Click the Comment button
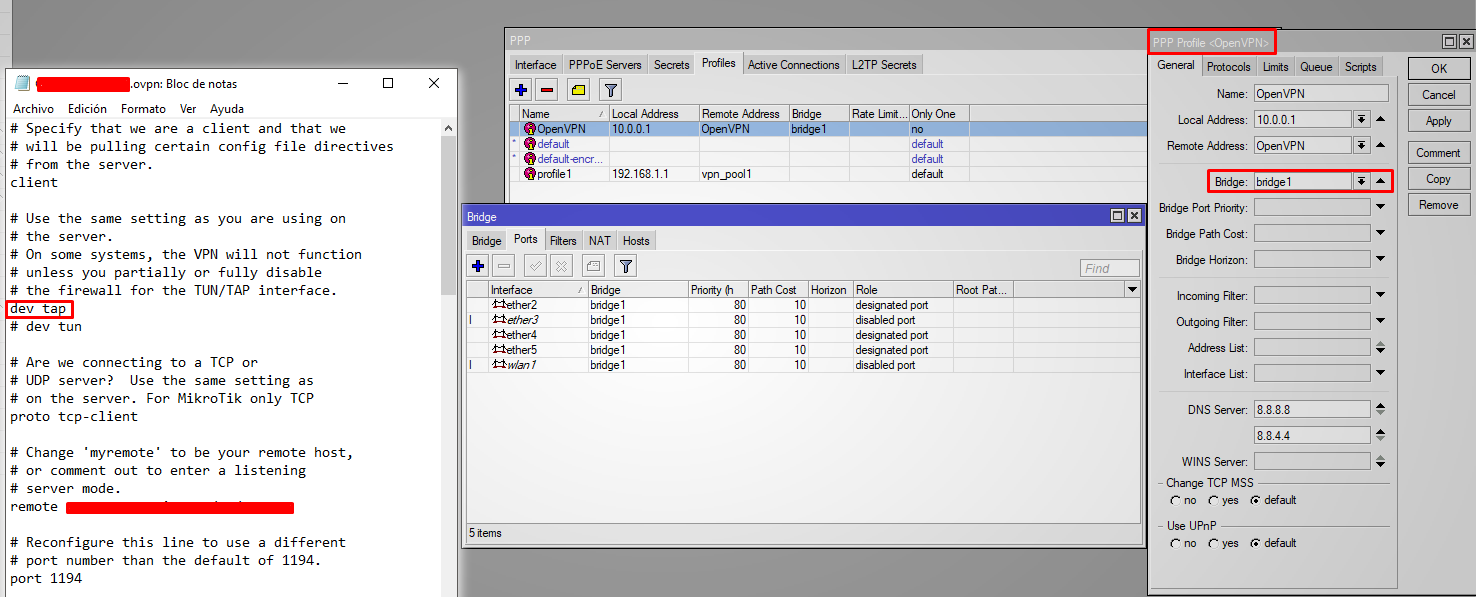 (x=1439, y=153)
